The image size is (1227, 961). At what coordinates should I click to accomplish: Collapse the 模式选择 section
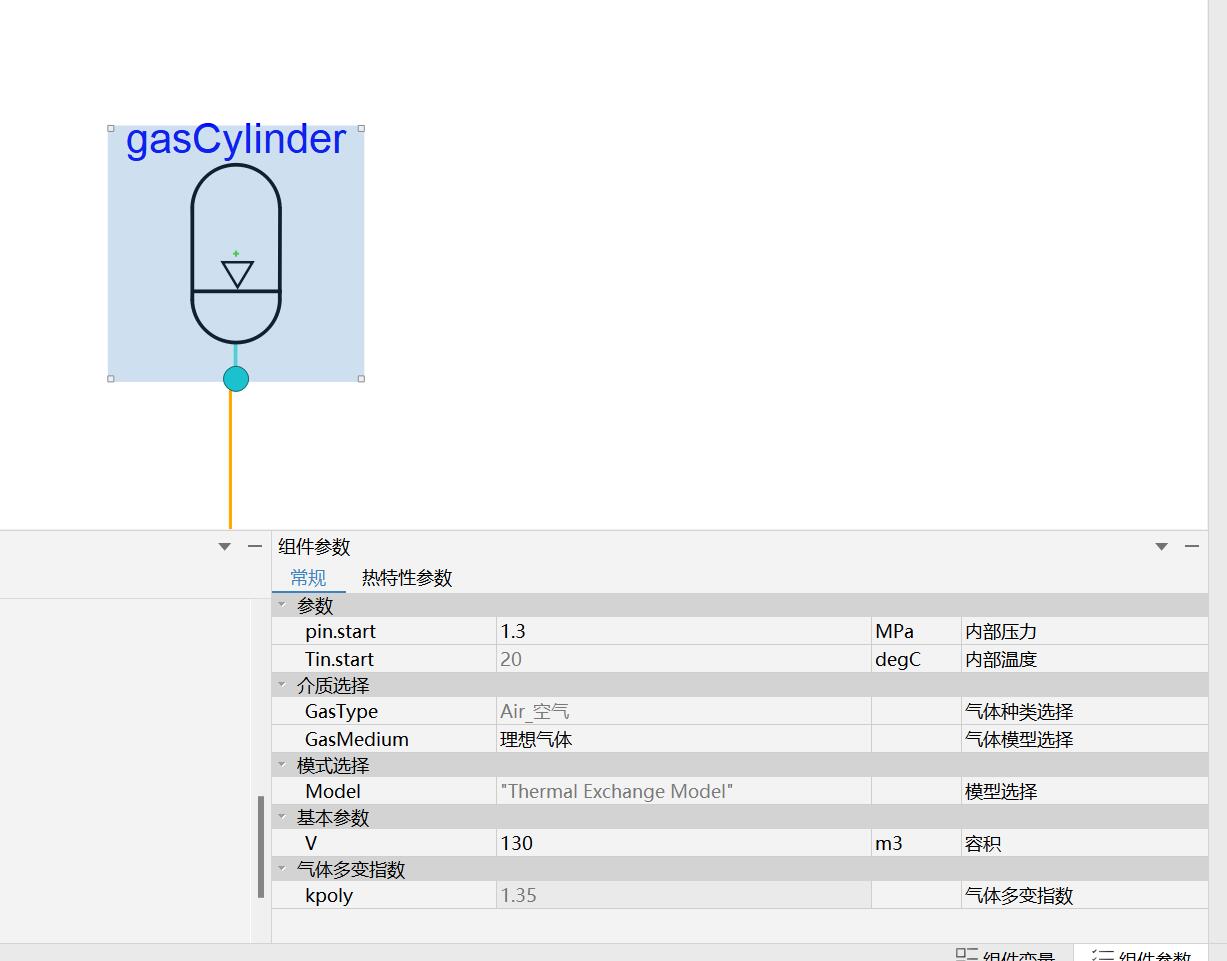pos(282,765)
